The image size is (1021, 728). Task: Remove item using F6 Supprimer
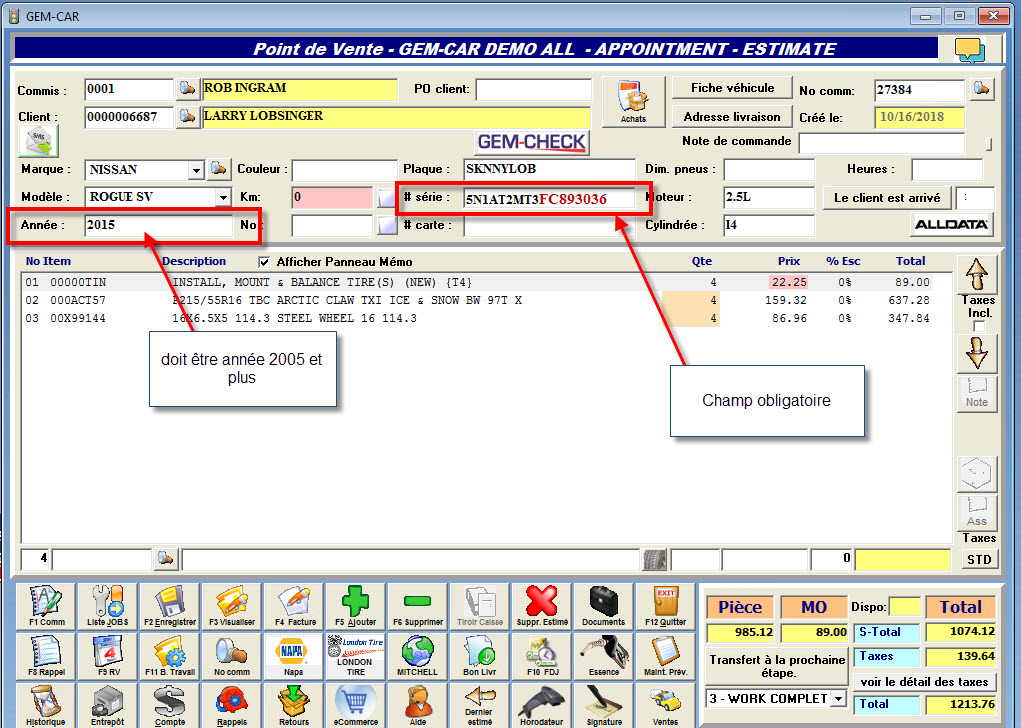pos(417,606)
